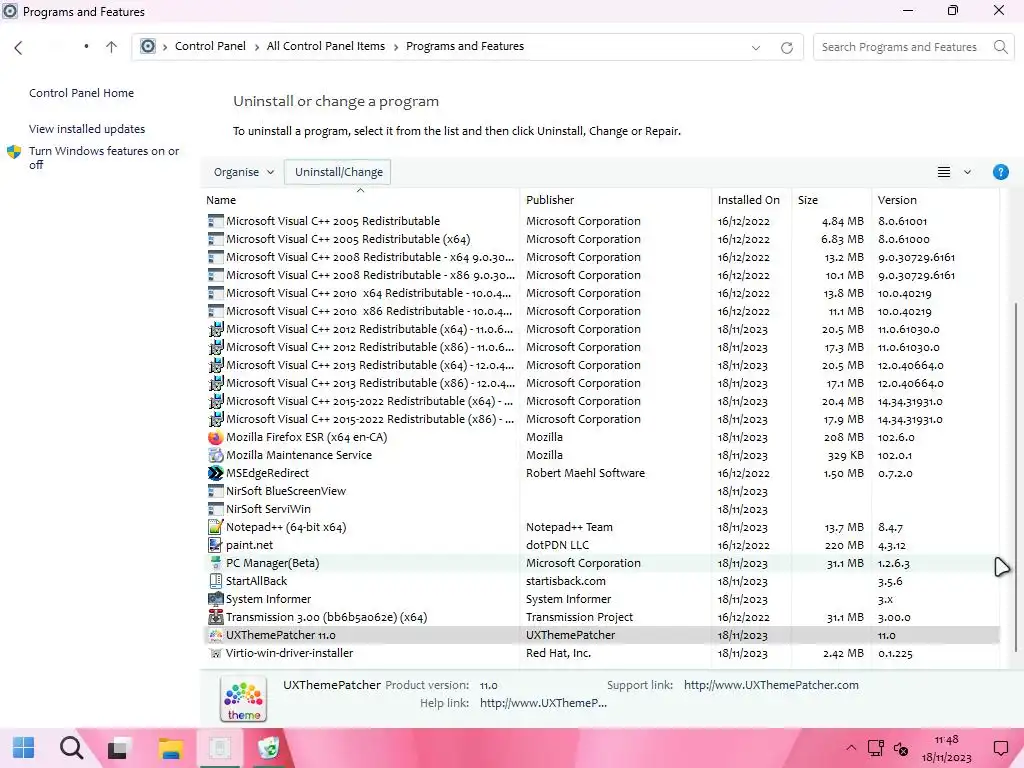Click the UXThemePatcher 11.0 list icon
Viewport: 1024px width, 768px height.
216,635
